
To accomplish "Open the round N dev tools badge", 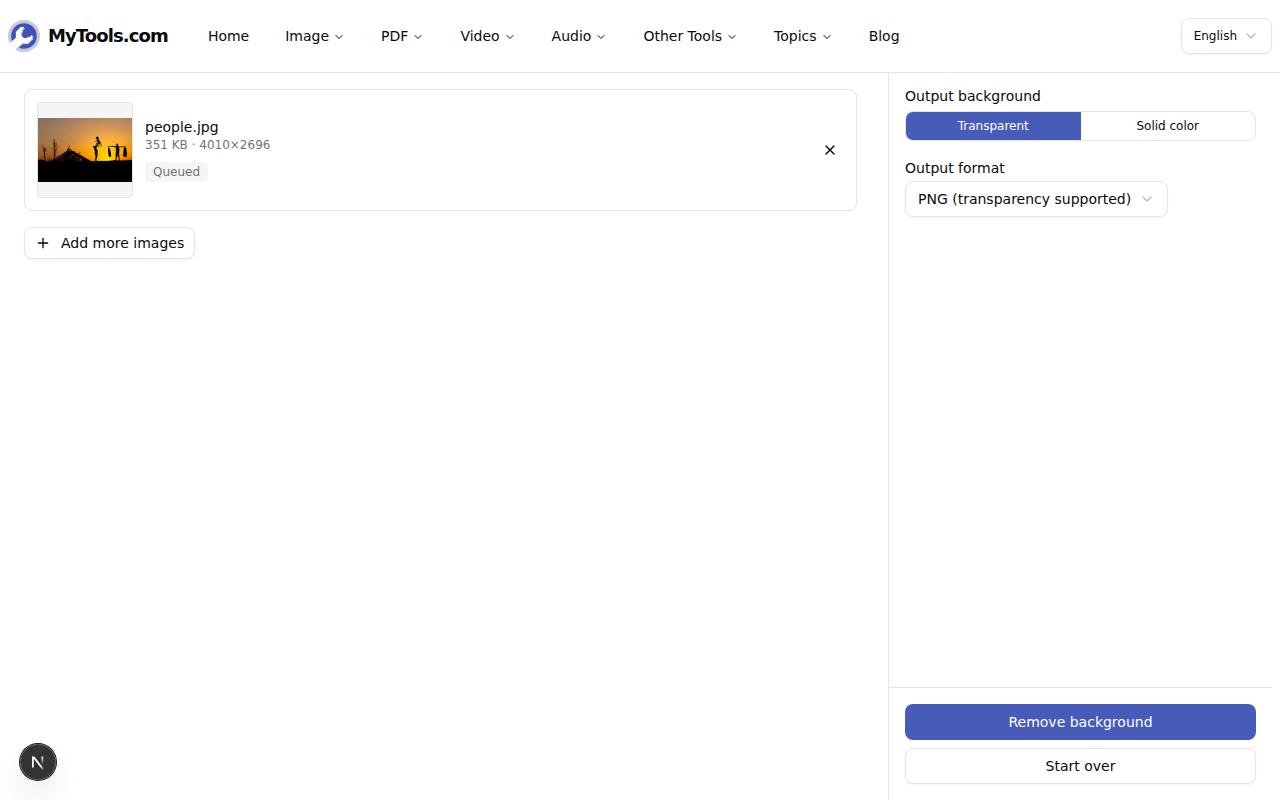I will click(x=38, y=762).
